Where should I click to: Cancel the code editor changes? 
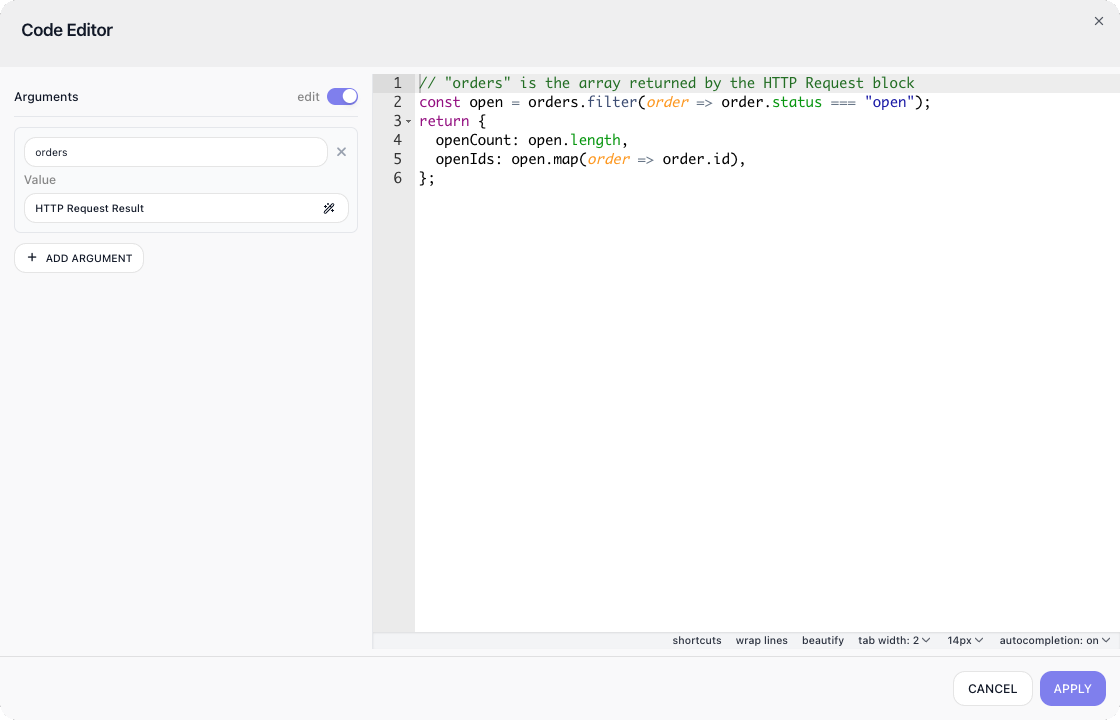coord(992,689)
